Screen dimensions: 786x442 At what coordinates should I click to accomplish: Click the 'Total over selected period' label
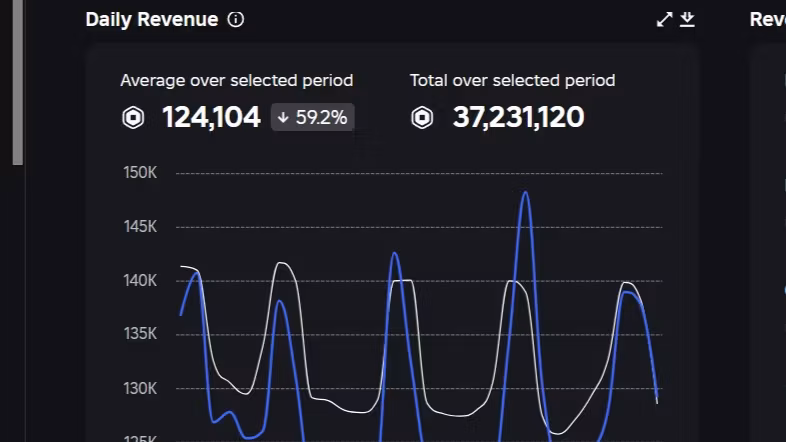512,80
